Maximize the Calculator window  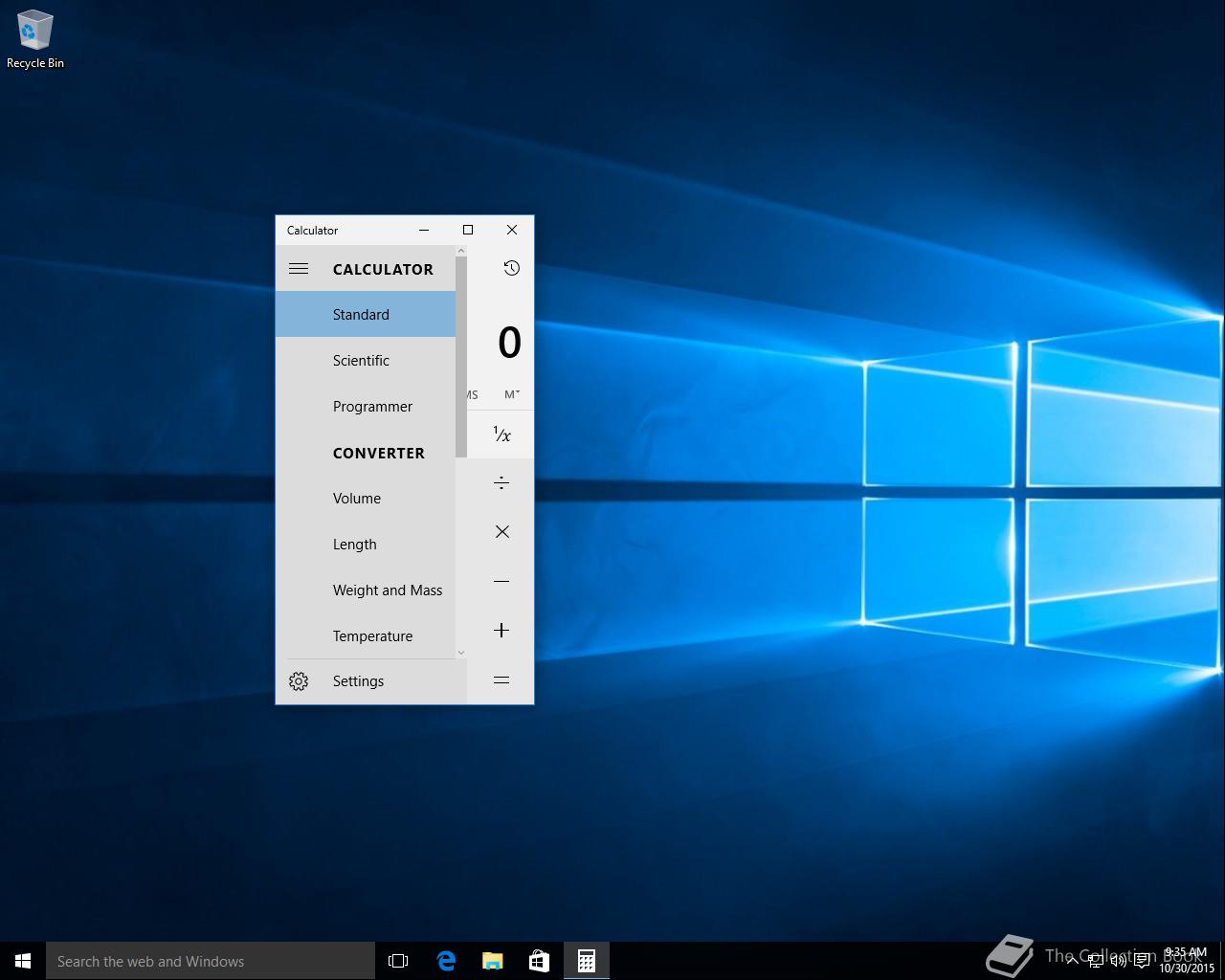tap(468, 230)
